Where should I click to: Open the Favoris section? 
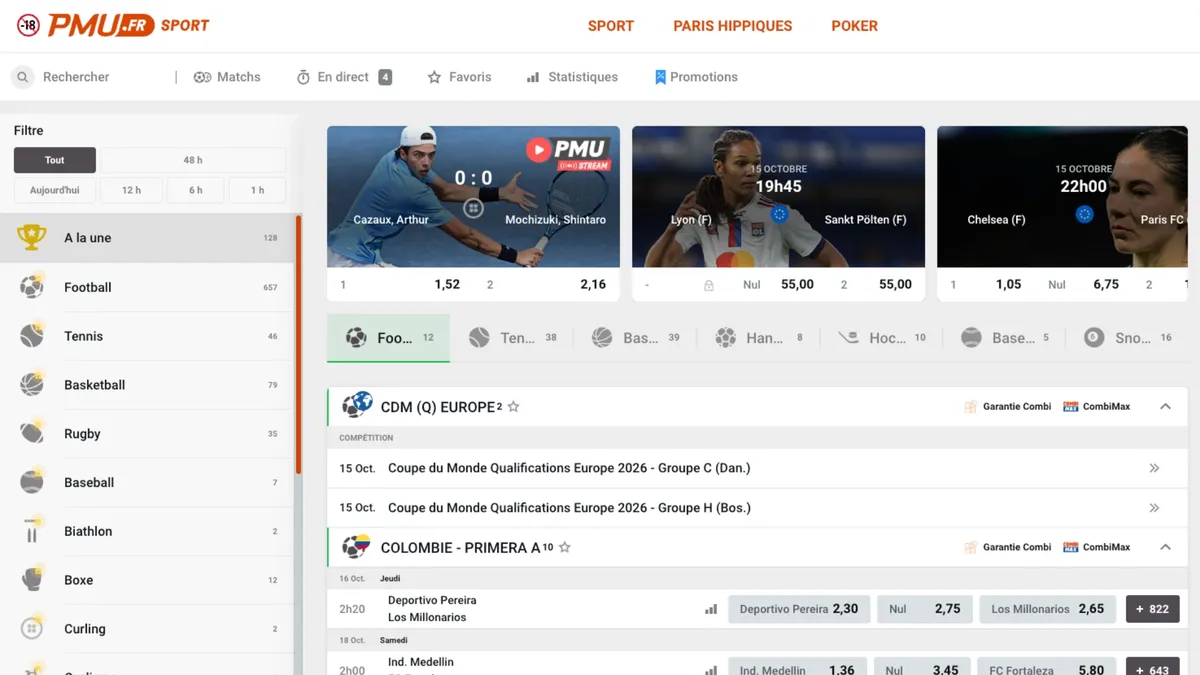pos(459,77)
